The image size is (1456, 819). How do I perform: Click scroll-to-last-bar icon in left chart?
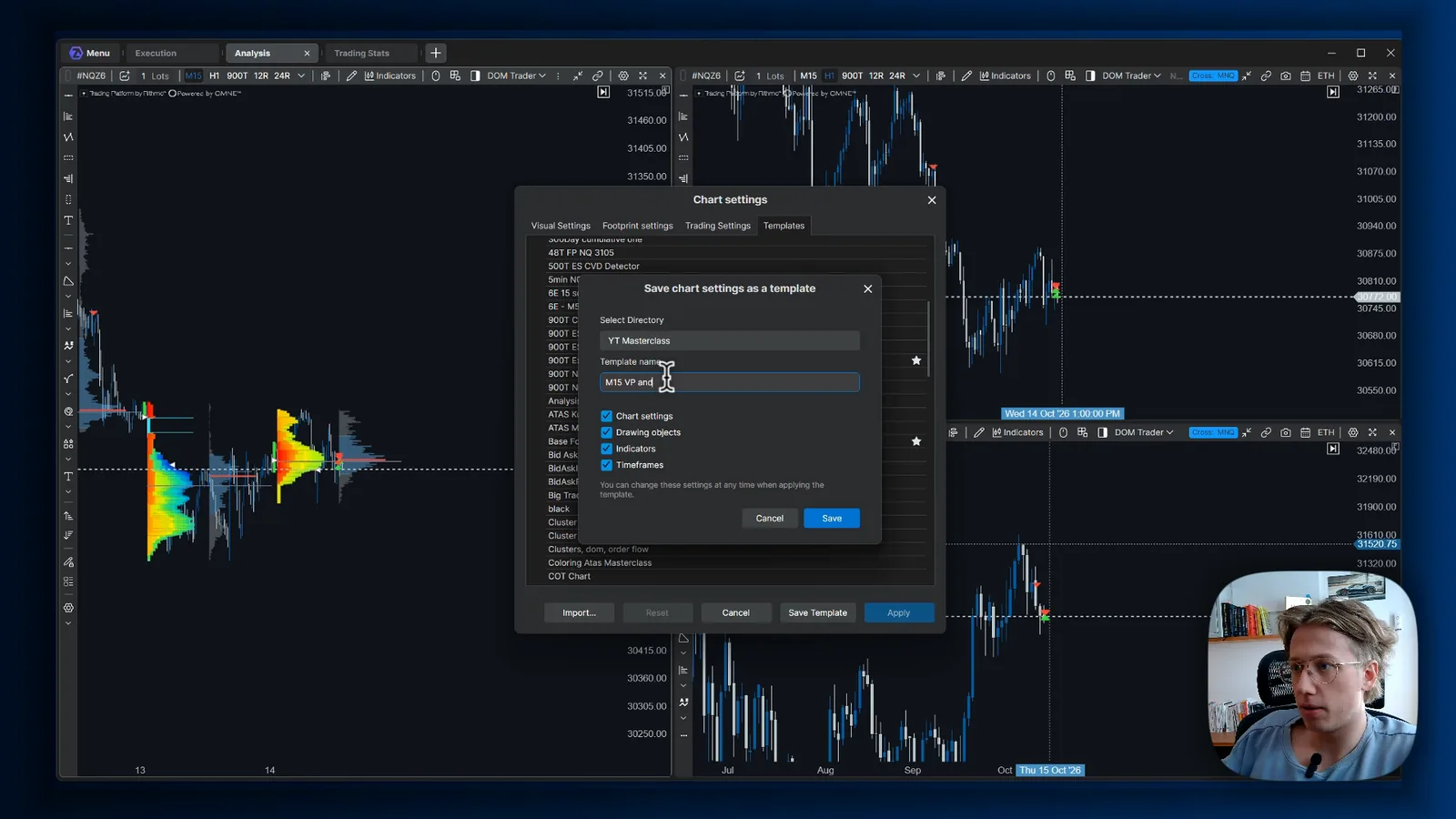[x=603, y=92]
